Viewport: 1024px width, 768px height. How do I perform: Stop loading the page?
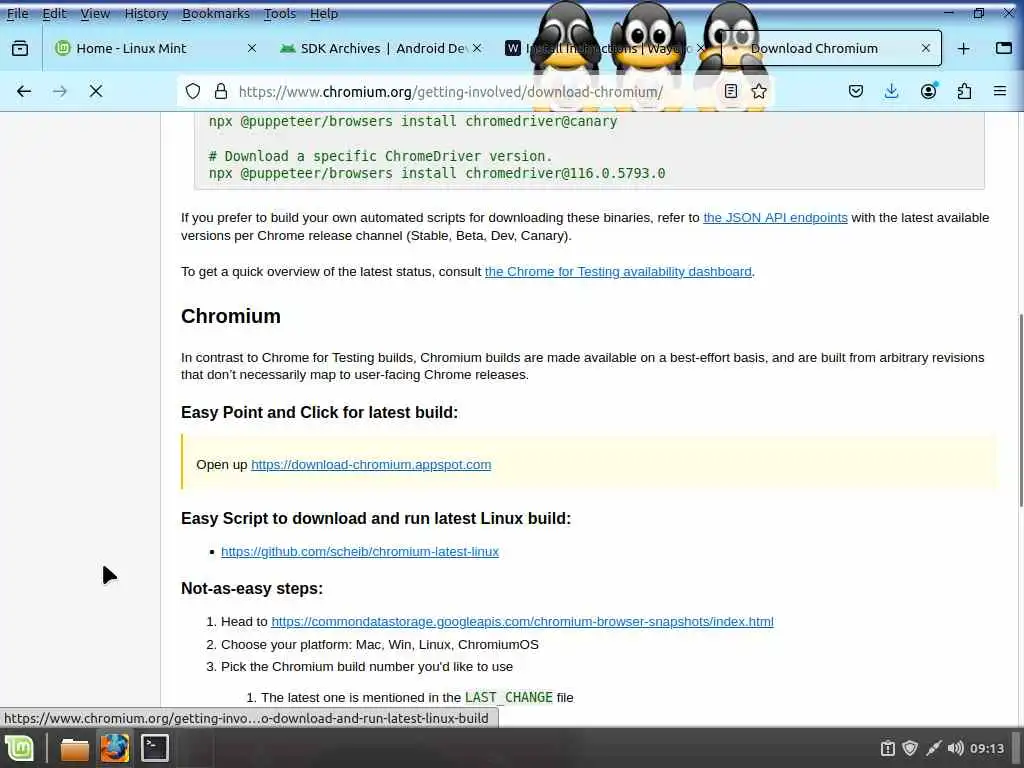point(96,91)
